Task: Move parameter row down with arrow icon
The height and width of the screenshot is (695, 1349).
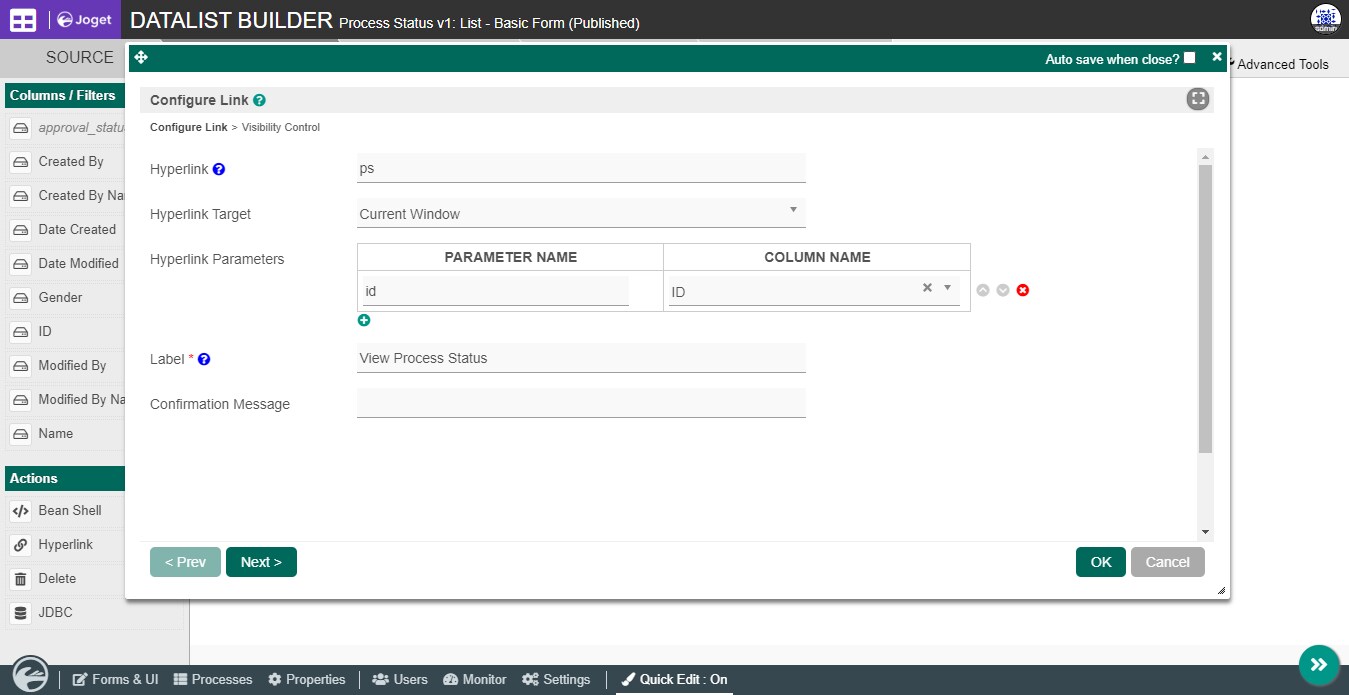Action: (x=1003, y=290)
